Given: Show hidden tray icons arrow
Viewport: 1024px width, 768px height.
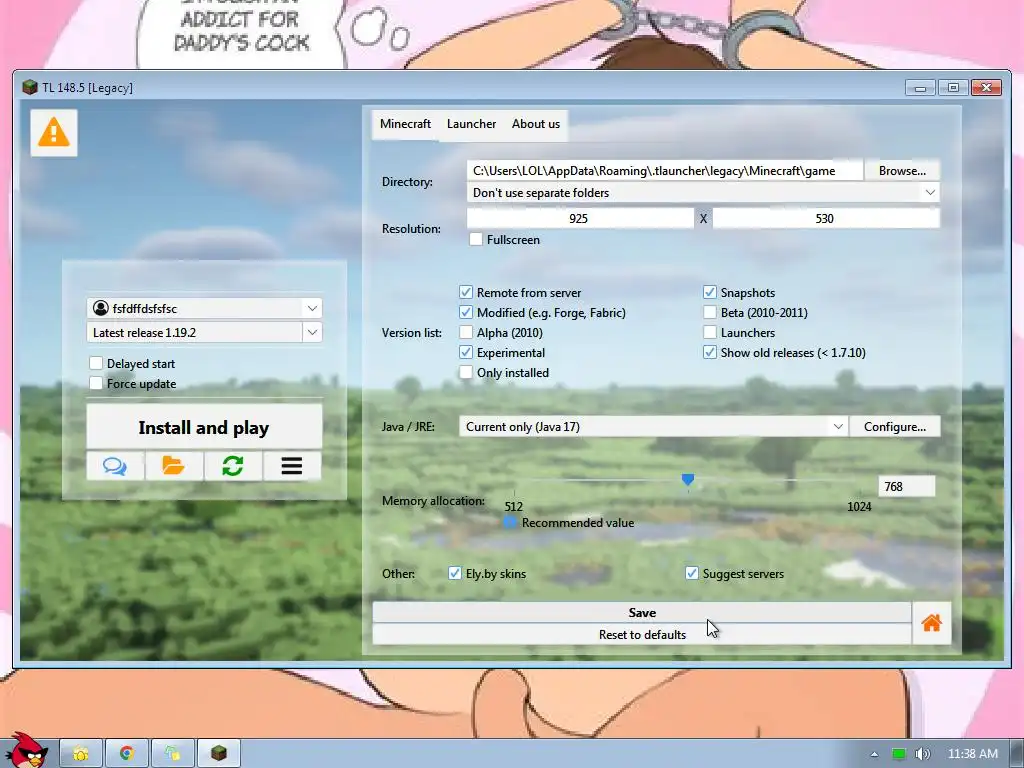Looking at the screenshot, I should [874, 754].
